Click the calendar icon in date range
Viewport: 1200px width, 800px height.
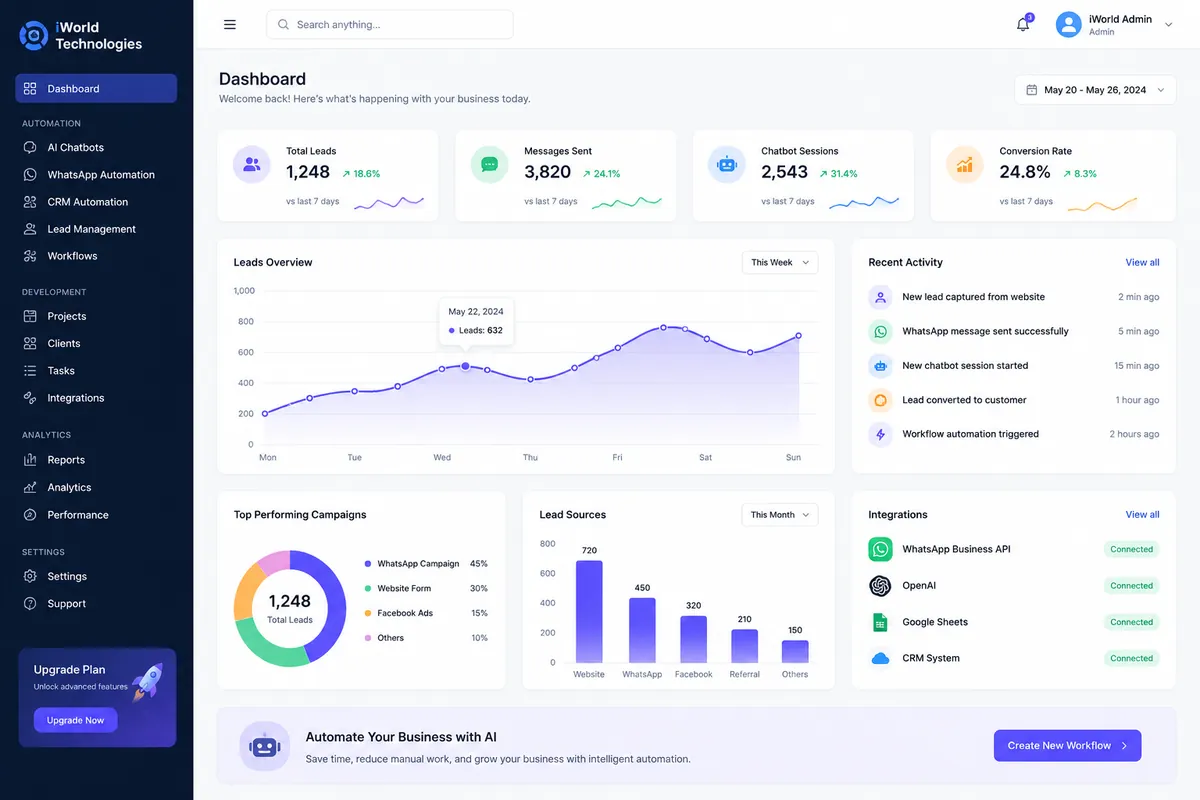1032,90
